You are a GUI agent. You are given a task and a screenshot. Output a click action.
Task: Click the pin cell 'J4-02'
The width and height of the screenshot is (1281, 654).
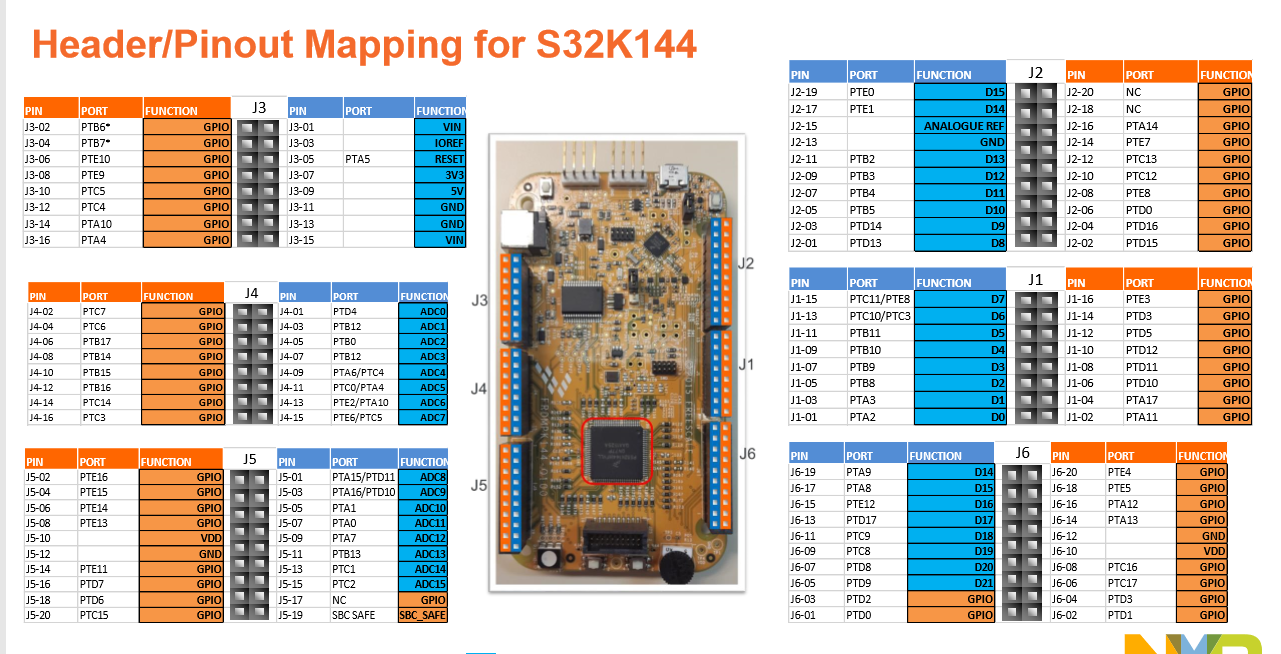54,311
